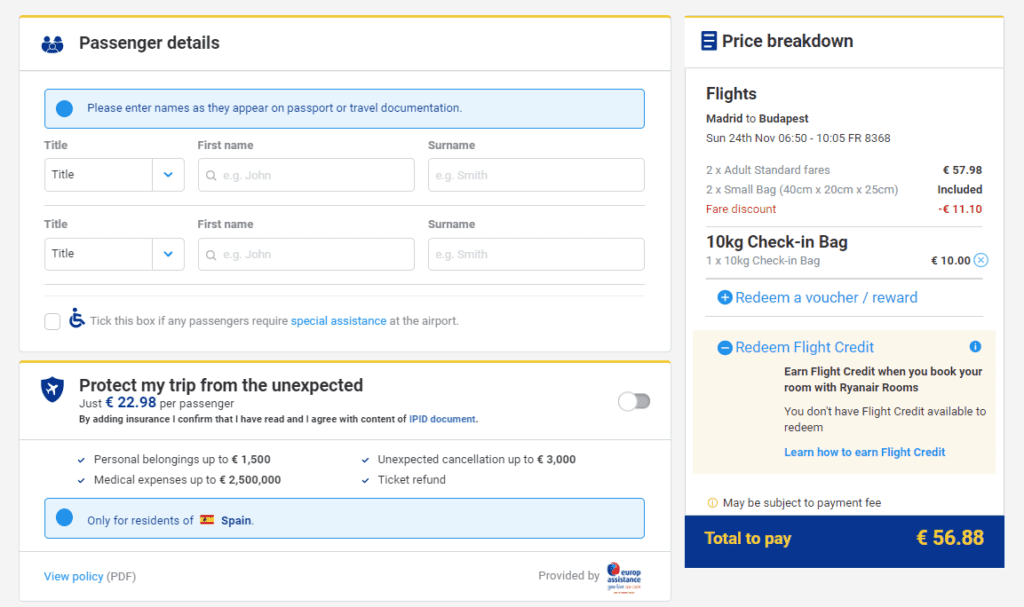Open first passenger Title dropdown
Screen dimensions: 1024x607
(114, 174)
